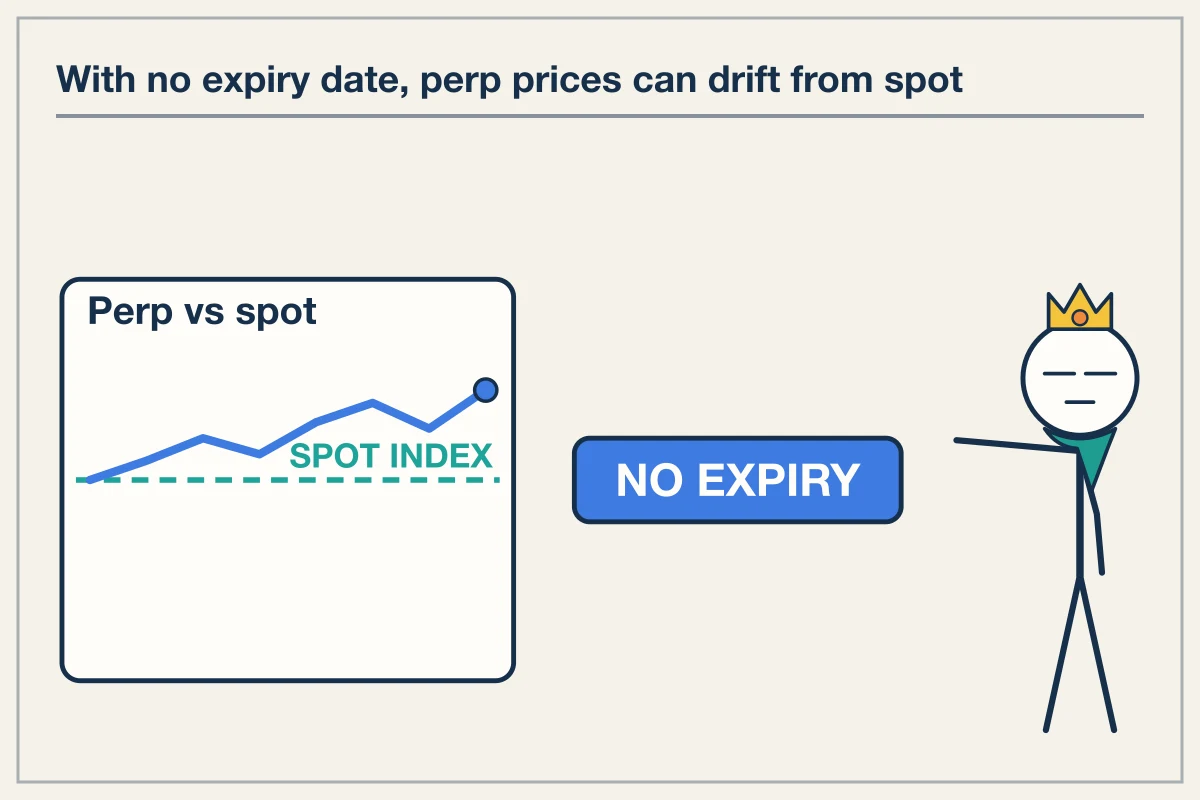Click the blue endpoint dot on the perp line
This screenshot has height=800, width=1200.
pos(485,390)
